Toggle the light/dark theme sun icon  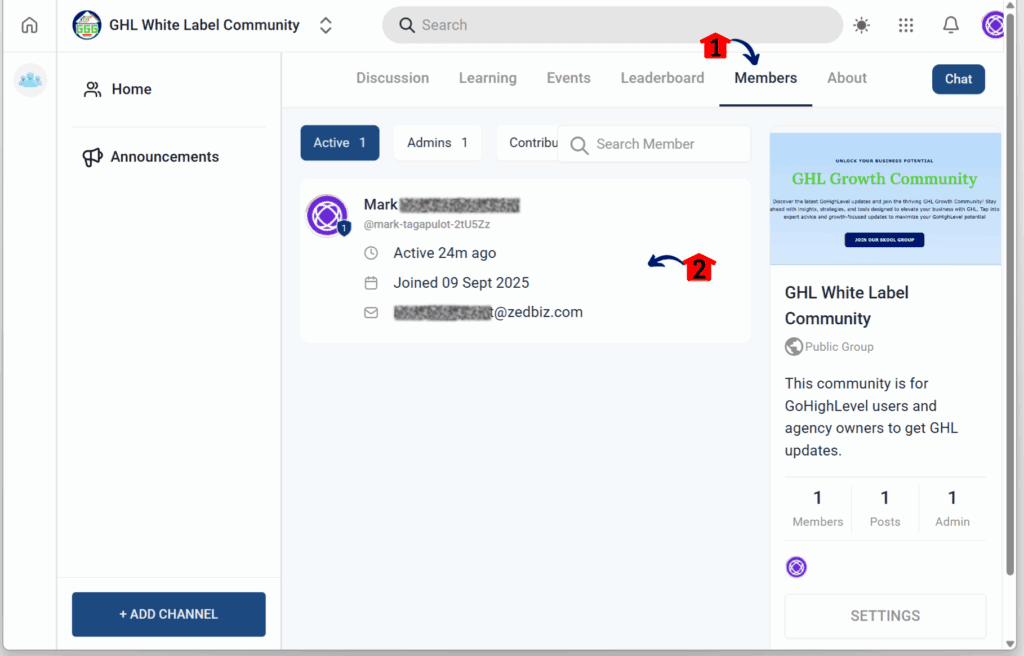[x=861, y=25]
